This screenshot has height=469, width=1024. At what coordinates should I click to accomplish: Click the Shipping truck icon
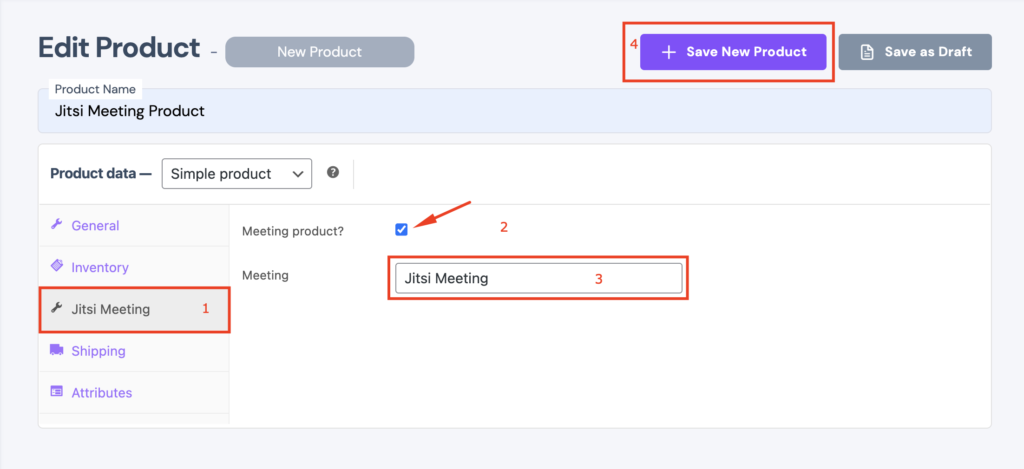point(56,350)
